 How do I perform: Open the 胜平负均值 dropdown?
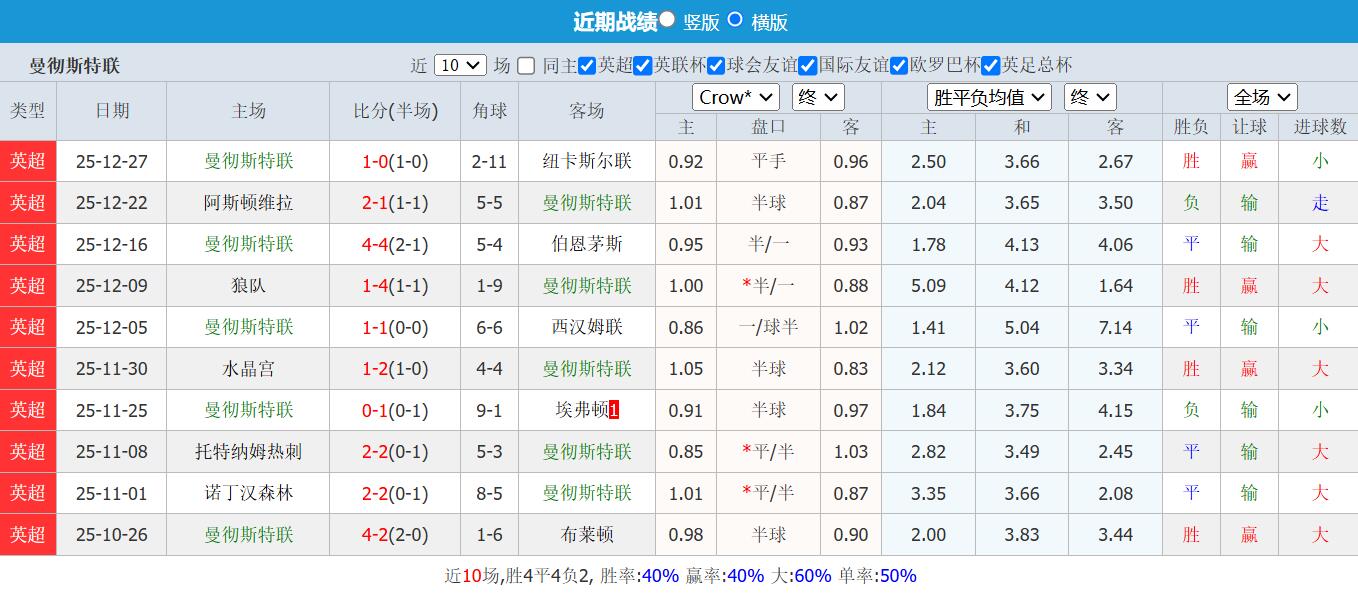click(x=989, y=97)
